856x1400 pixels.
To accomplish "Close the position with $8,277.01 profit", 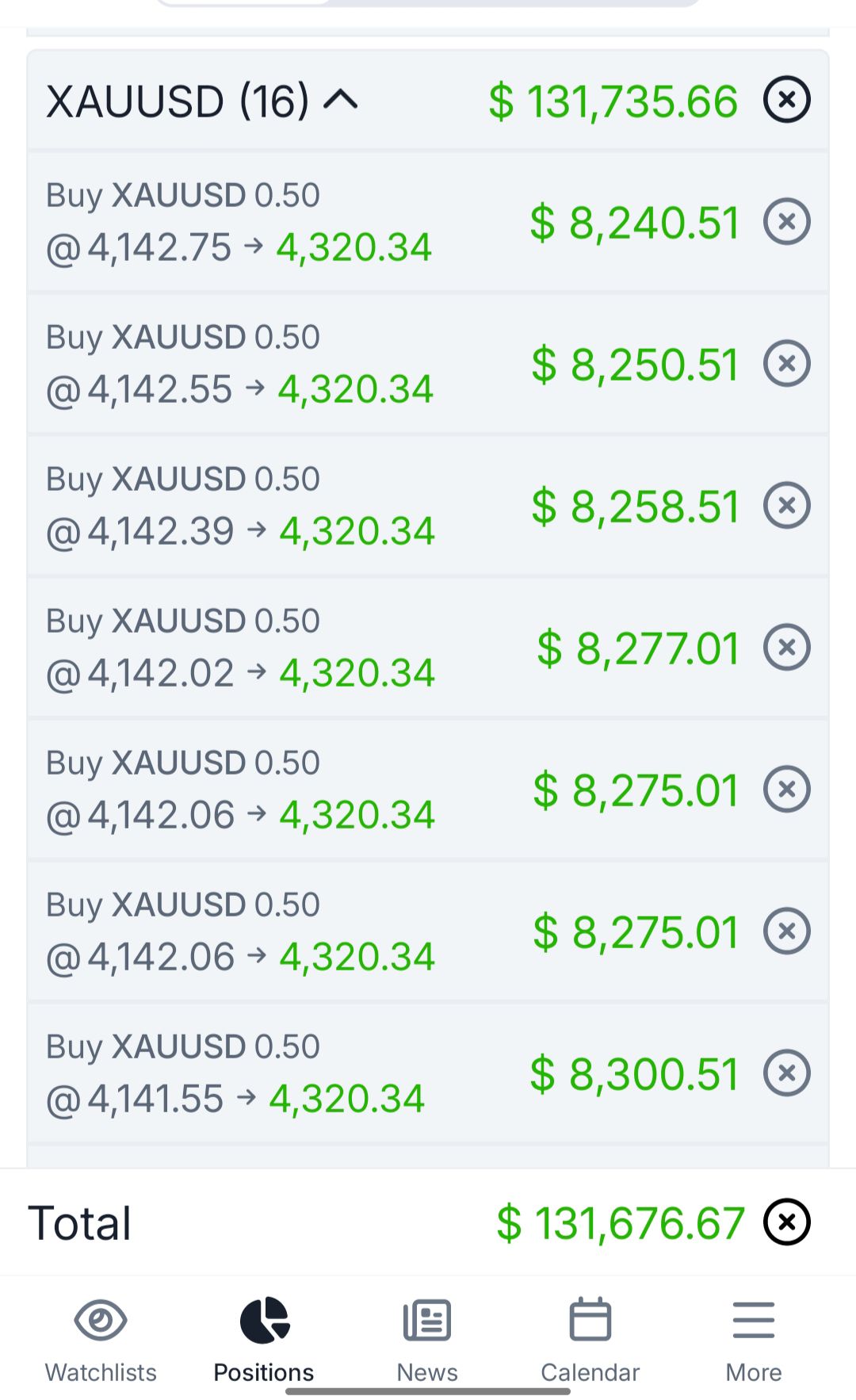I will point(786,647).
